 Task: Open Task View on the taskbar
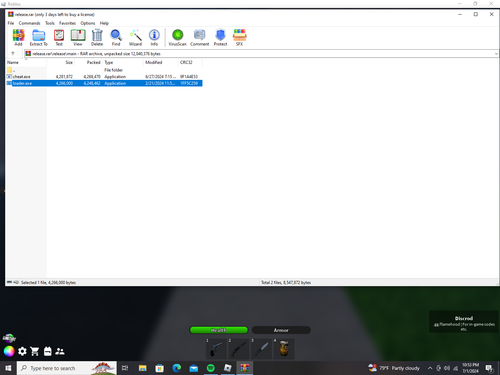(125, 368)
